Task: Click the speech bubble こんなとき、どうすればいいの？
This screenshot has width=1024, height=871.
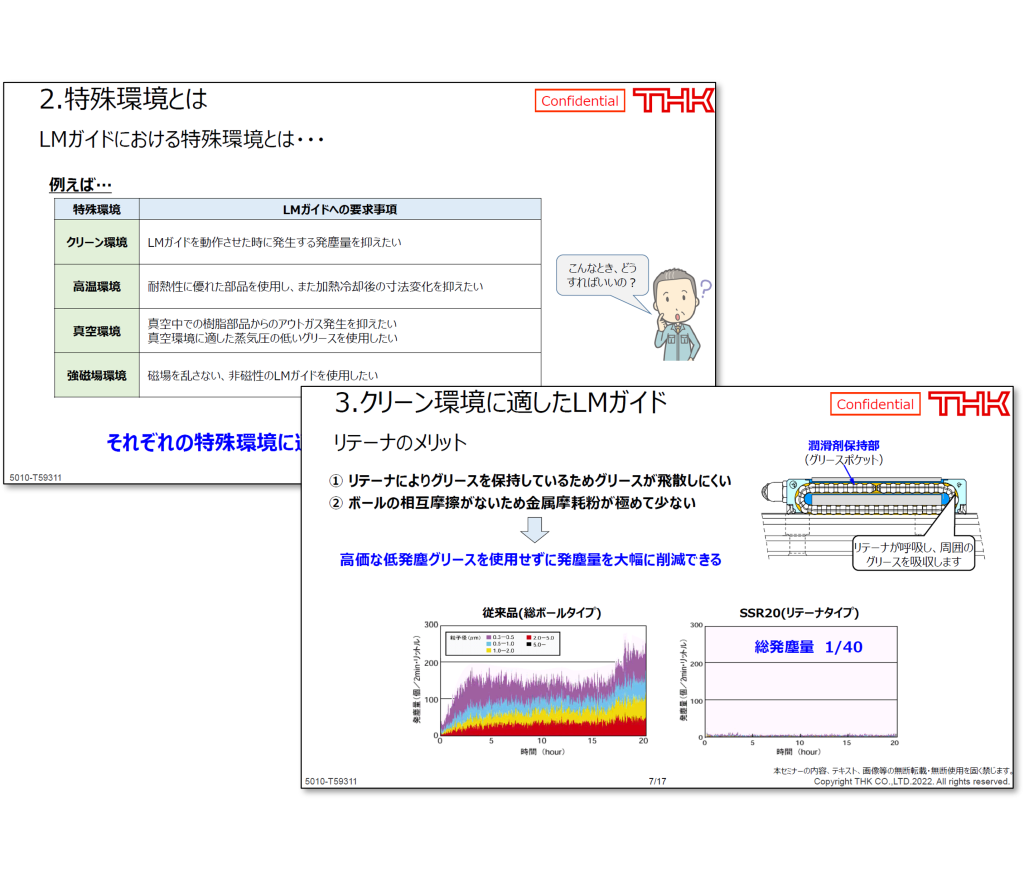Action: 602,276
